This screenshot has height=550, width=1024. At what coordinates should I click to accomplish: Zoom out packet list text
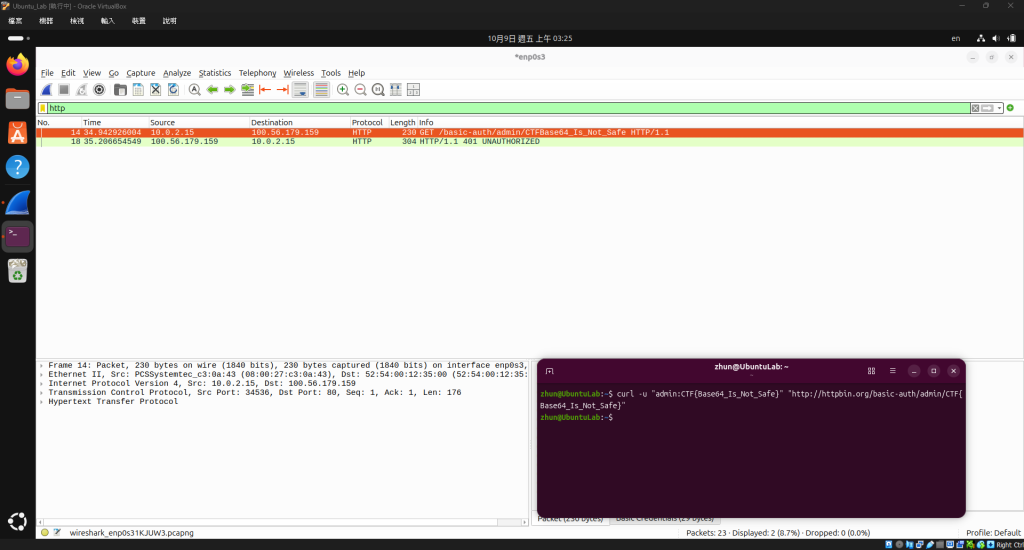(360, 90)
